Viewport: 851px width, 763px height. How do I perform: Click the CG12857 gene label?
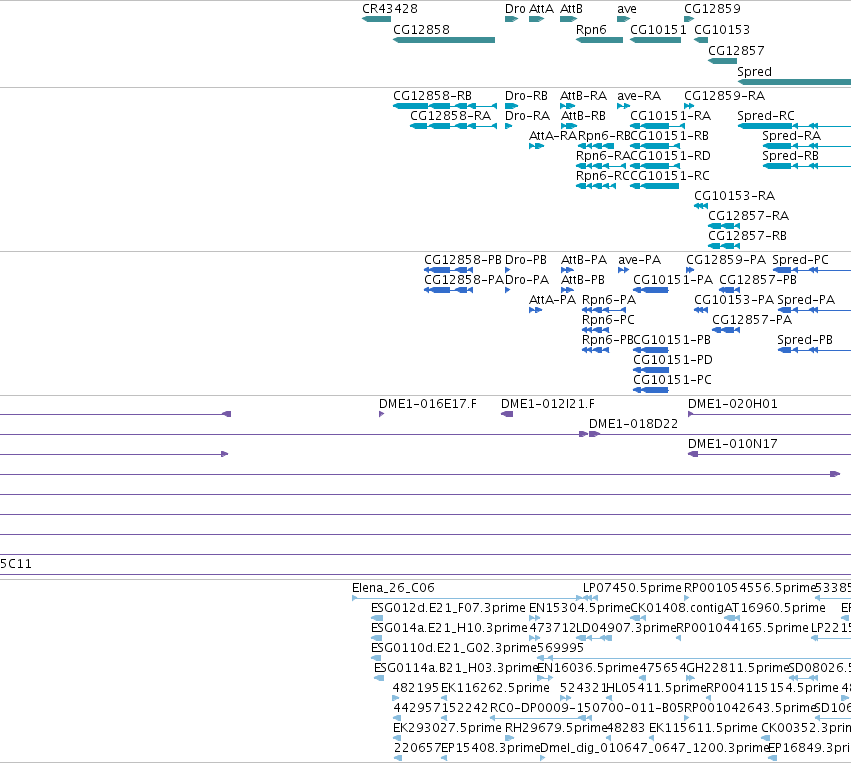click(x=736, y=50)
